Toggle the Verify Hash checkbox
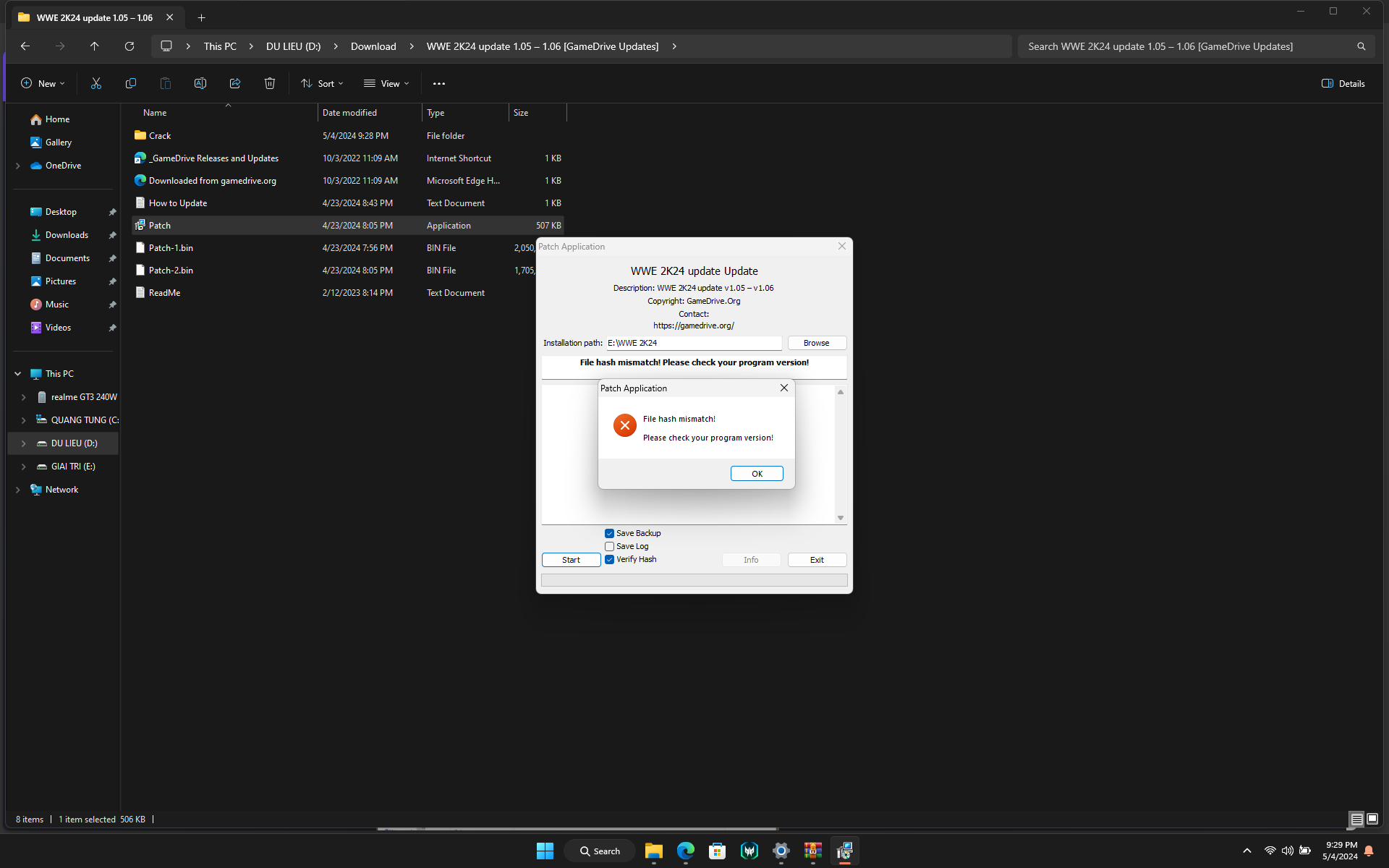The height and width of the screenshot is (868, 1389). pos(609,559)
